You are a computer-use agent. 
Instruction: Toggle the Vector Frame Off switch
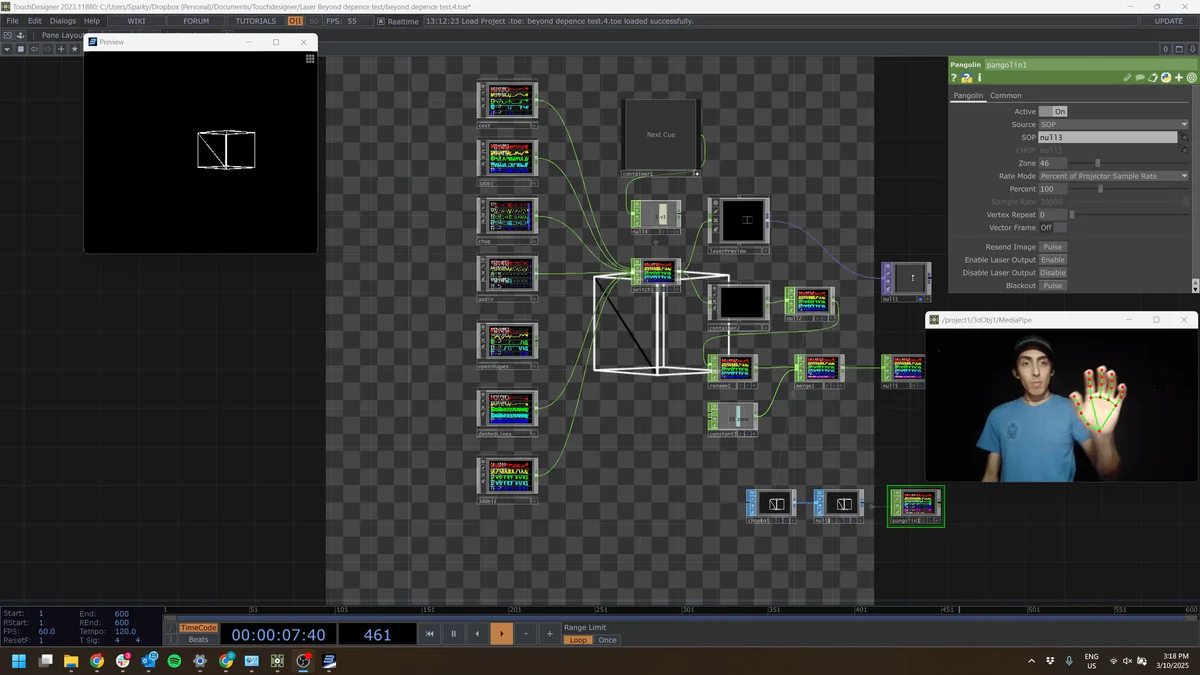tap(1053, 228)
